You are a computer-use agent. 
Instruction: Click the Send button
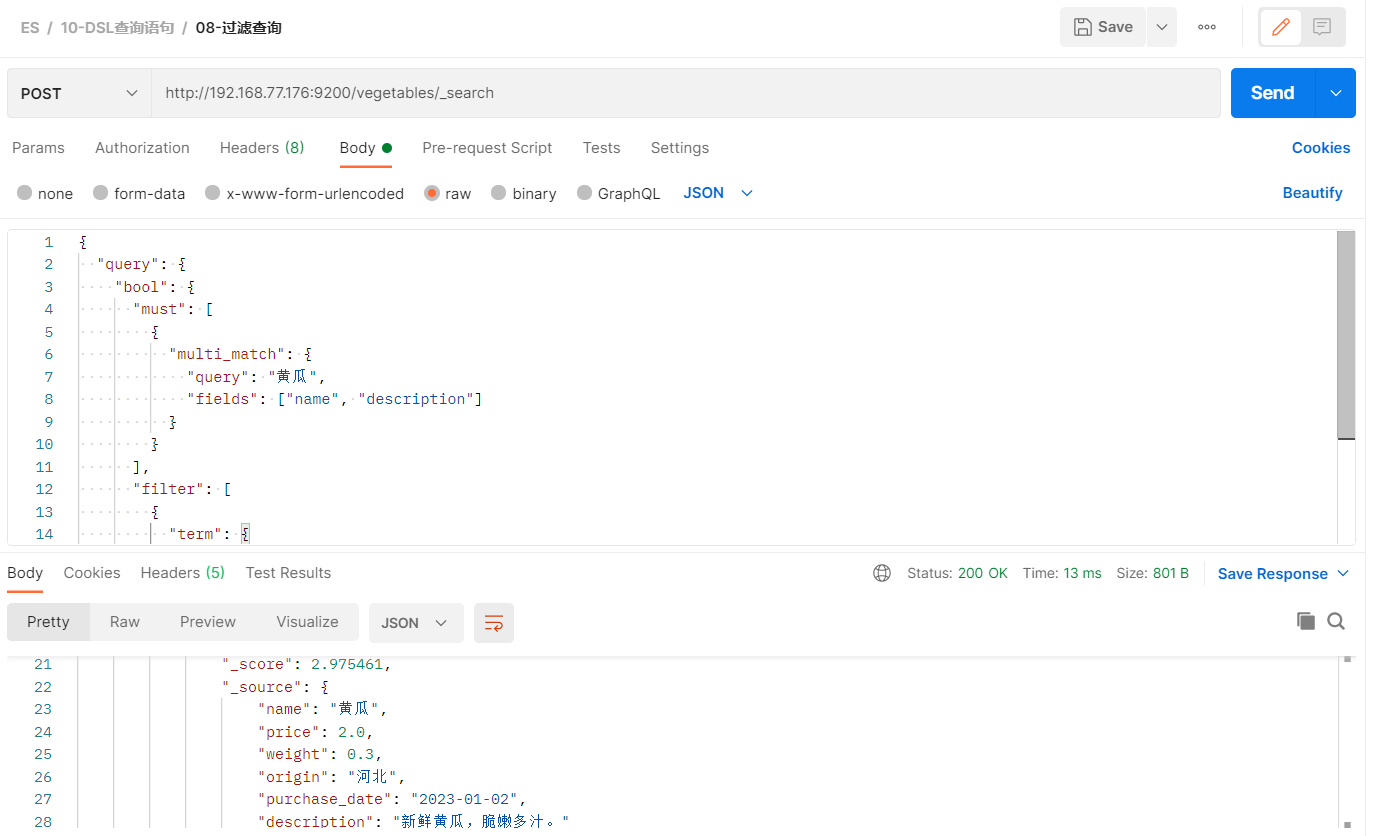click(x=1273, y=93)
